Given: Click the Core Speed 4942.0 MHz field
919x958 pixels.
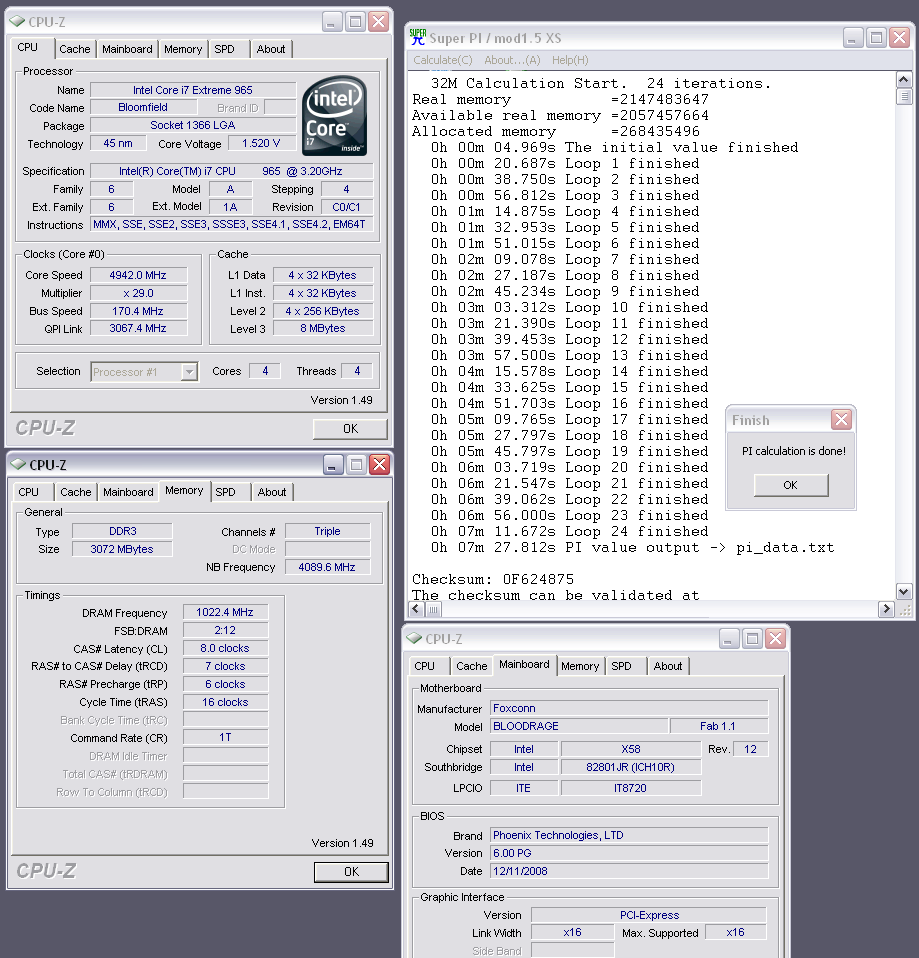Looking at the screenshot, I should 138,275.
